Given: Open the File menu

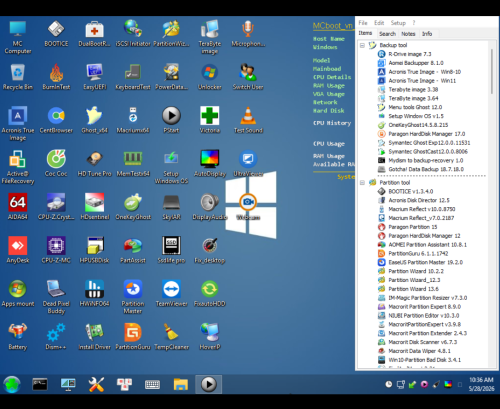Looking at the screenshot, I should [x=363, y=23].
